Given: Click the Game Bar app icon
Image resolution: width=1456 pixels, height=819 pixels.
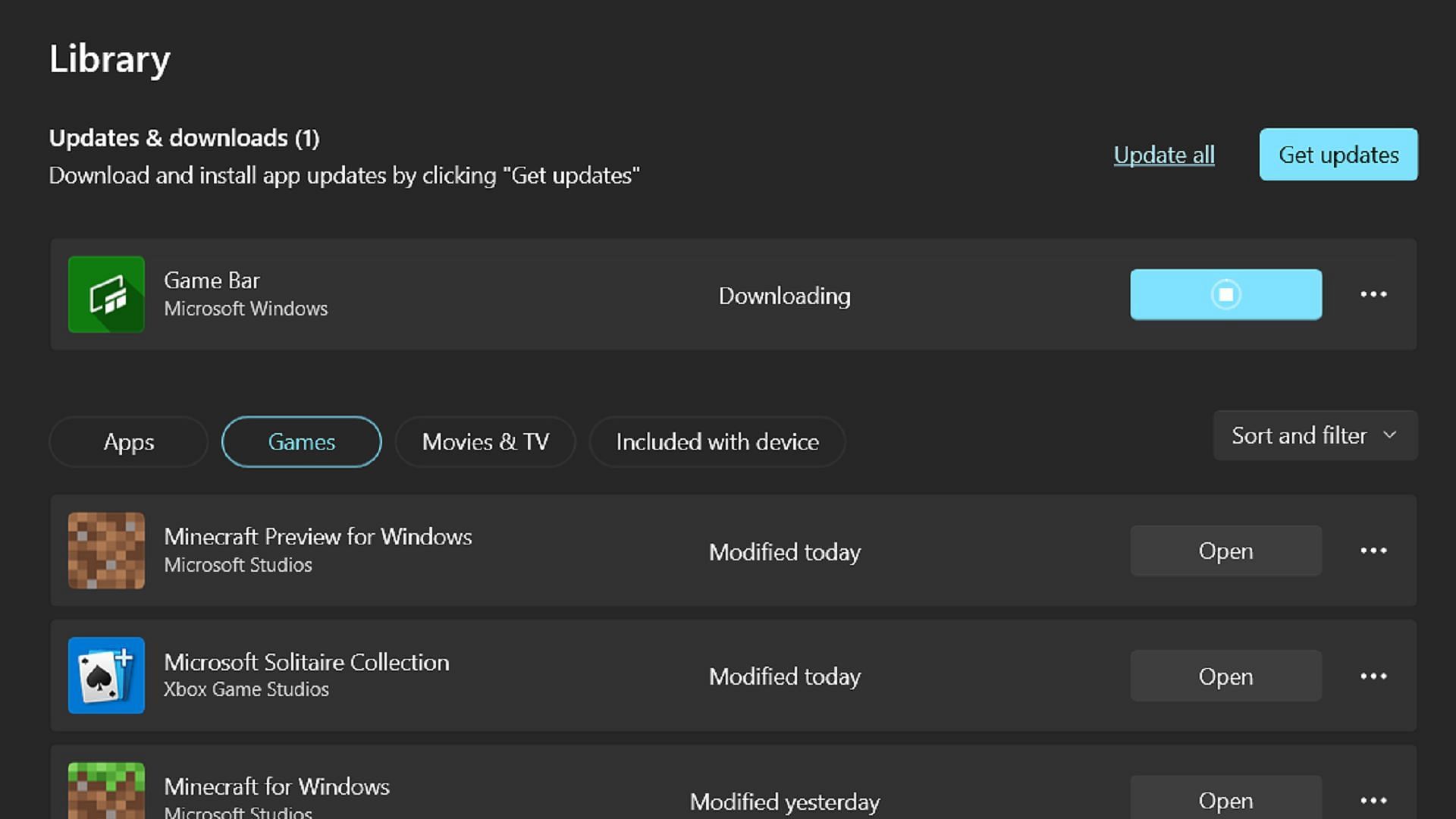Looking at the screenshot, I should tap(106, 294).
